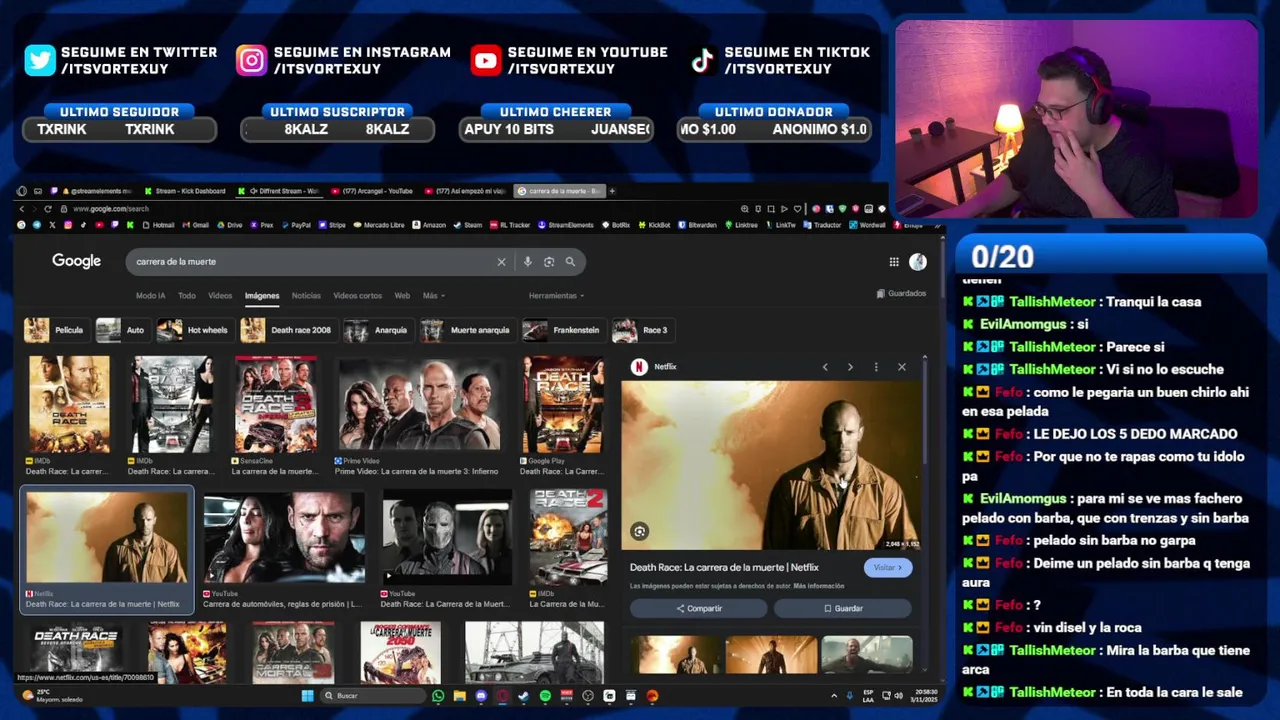Open the taskbar weather widget
Viewport: 1280px width, 720px height.
coord(50,696)
